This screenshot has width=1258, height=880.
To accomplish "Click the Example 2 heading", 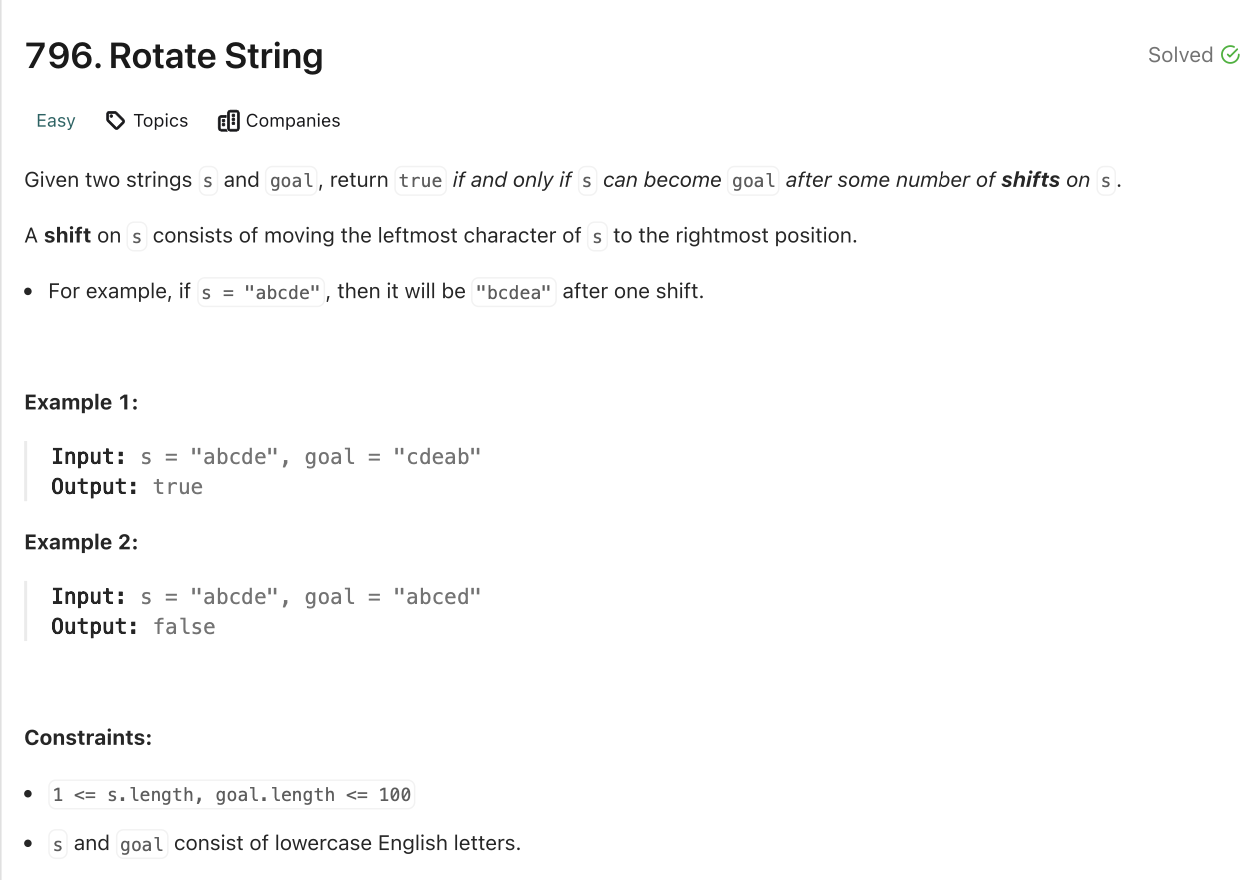I will (x=81, y=542).
